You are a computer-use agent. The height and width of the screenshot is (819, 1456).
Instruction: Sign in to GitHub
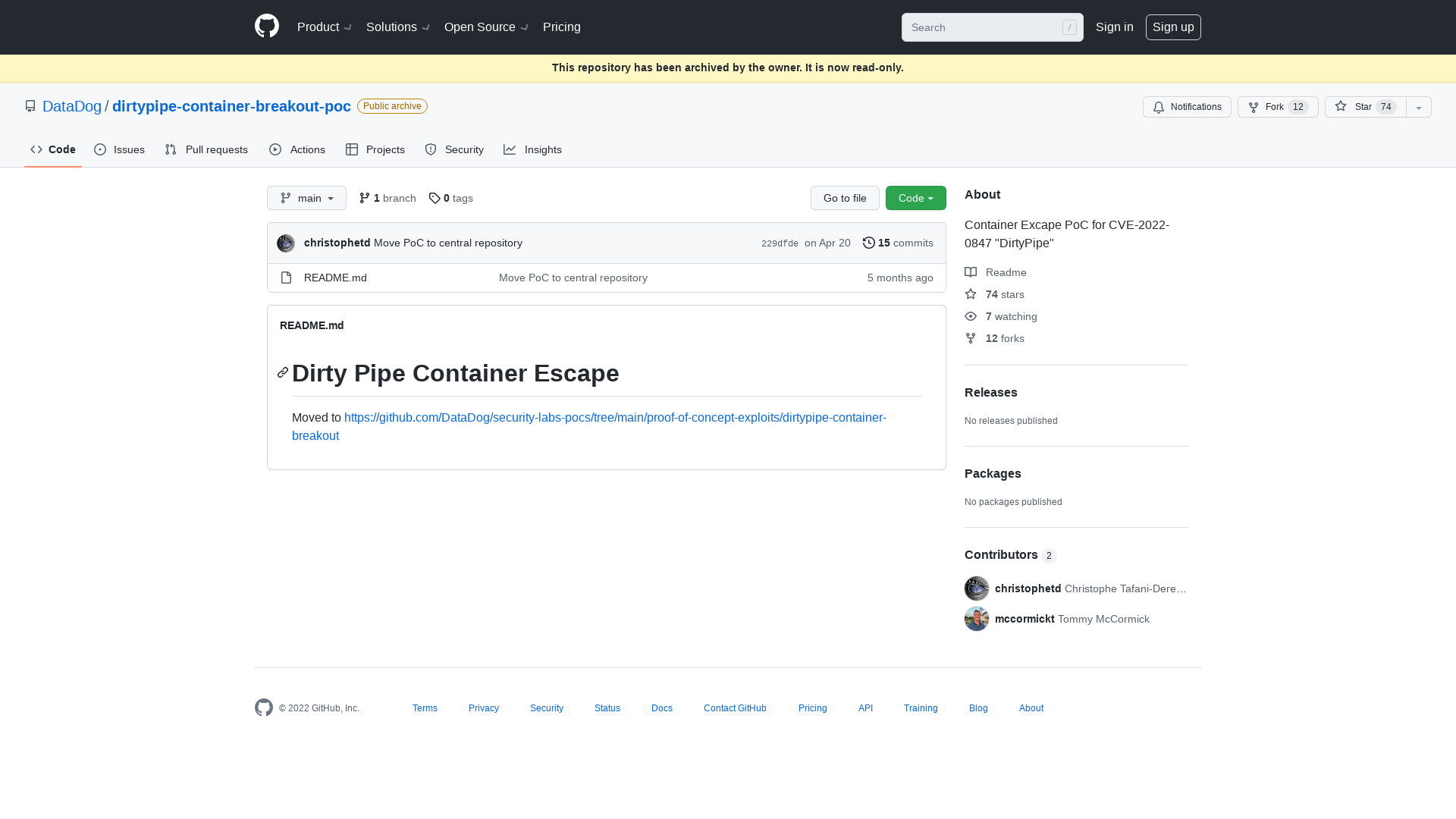pyautogui.click(x=1114, y=27)
